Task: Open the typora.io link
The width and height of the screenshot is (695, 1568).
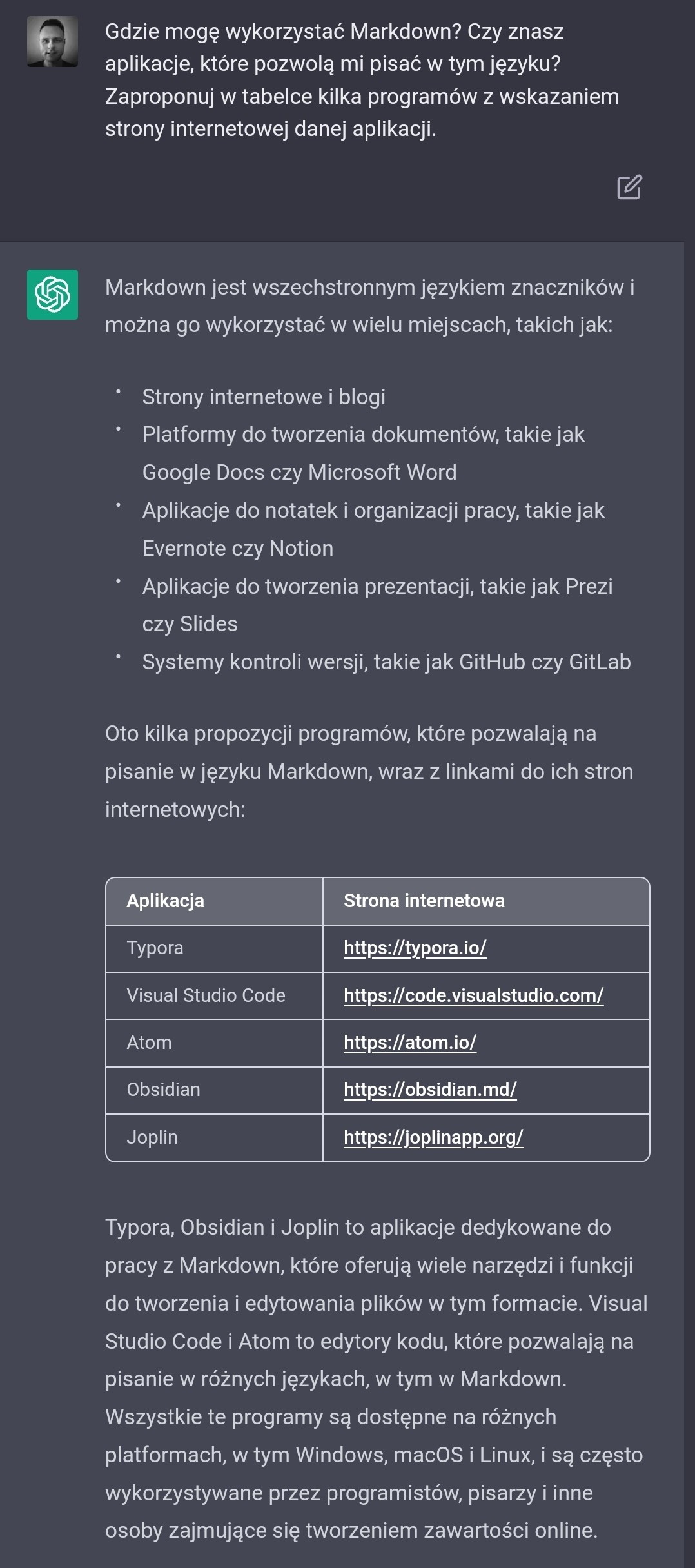Action: [415, 948]
